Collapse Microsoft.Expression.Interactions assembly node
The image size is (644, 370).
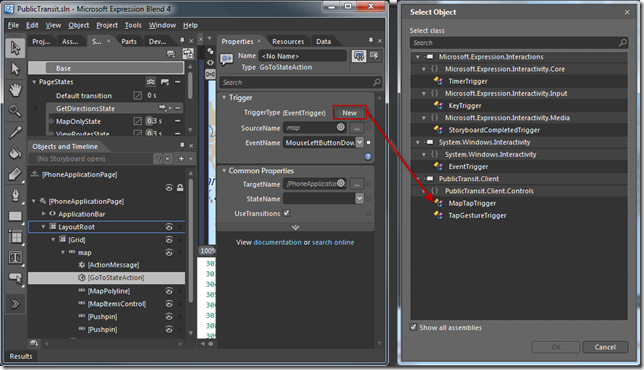click(x=418, y=57)
